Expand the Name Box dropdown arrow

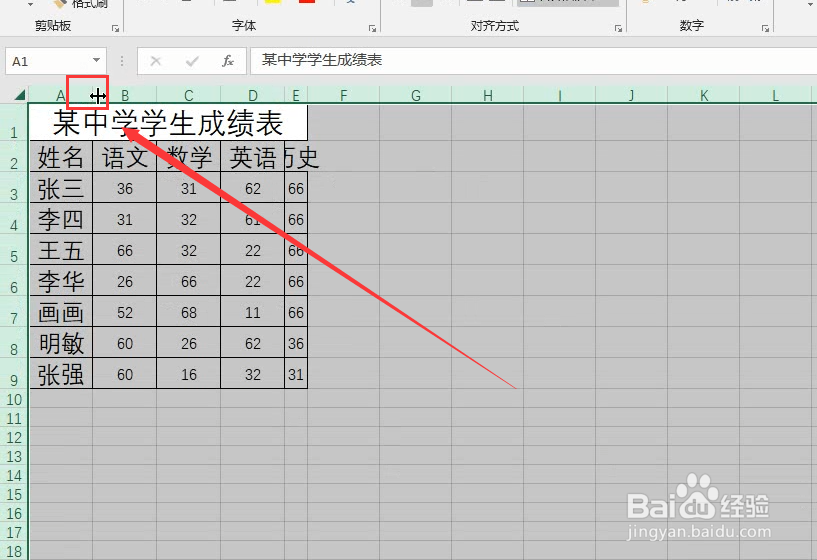pyautogui.click(x=96, y=60)
